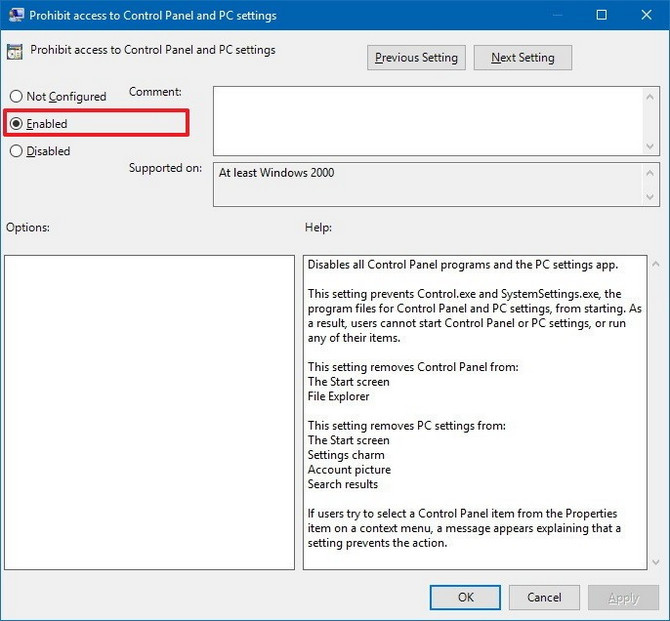Click the Apply button
The width and height of the screenshot is (670, 621).
coord(623,597)
